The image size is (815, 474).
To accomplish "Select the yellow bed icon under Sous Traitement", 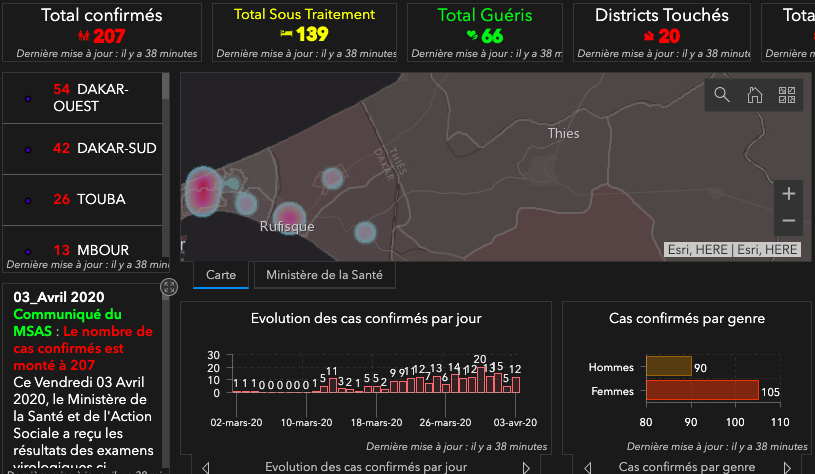I will [x=286, y=33].
